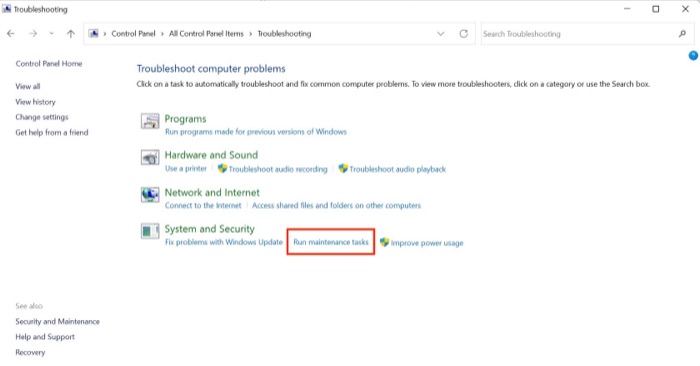Open Security and Maintenance under See also
Viewport: 700px width, 366px height.
(x=58, y=321)
